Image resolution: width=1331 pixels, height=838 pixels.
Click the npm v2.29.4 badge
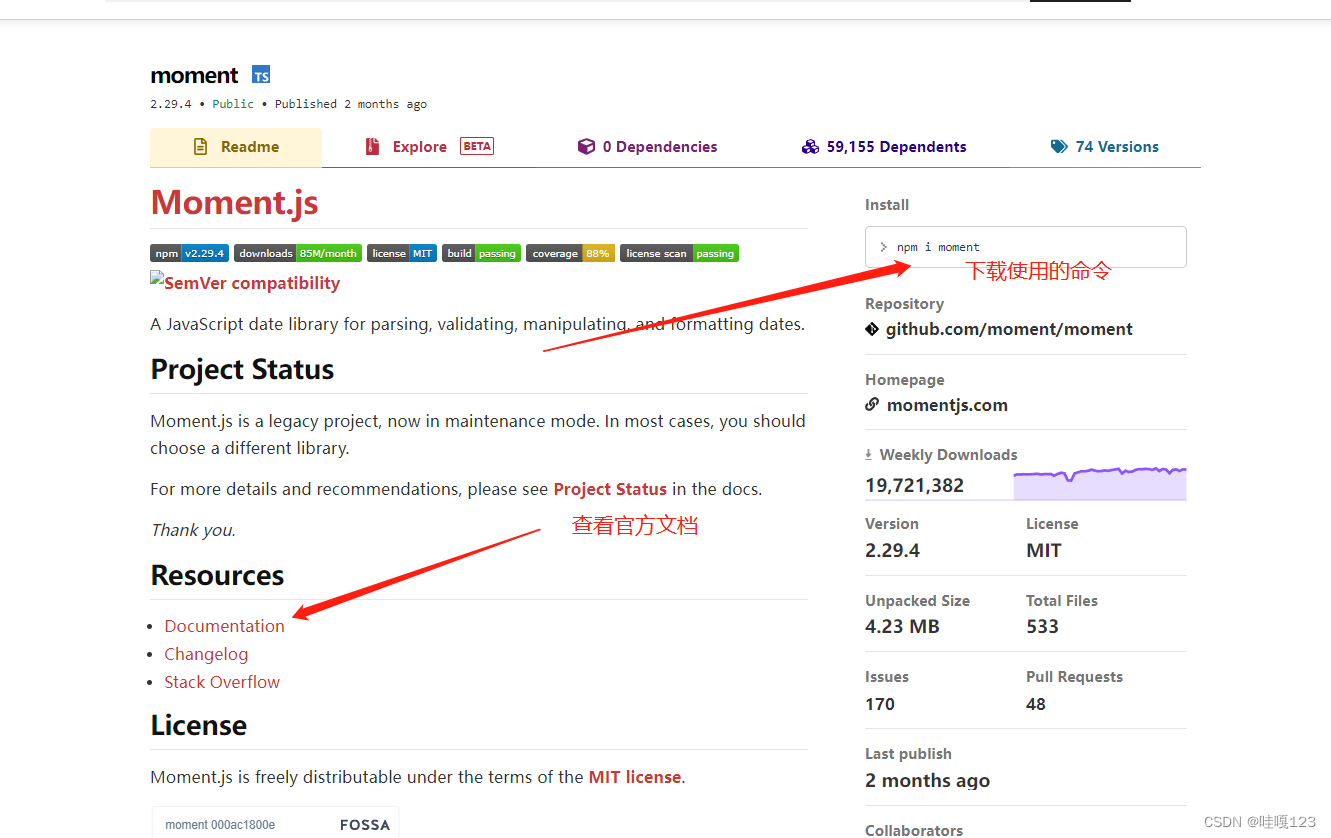[189, 253]
